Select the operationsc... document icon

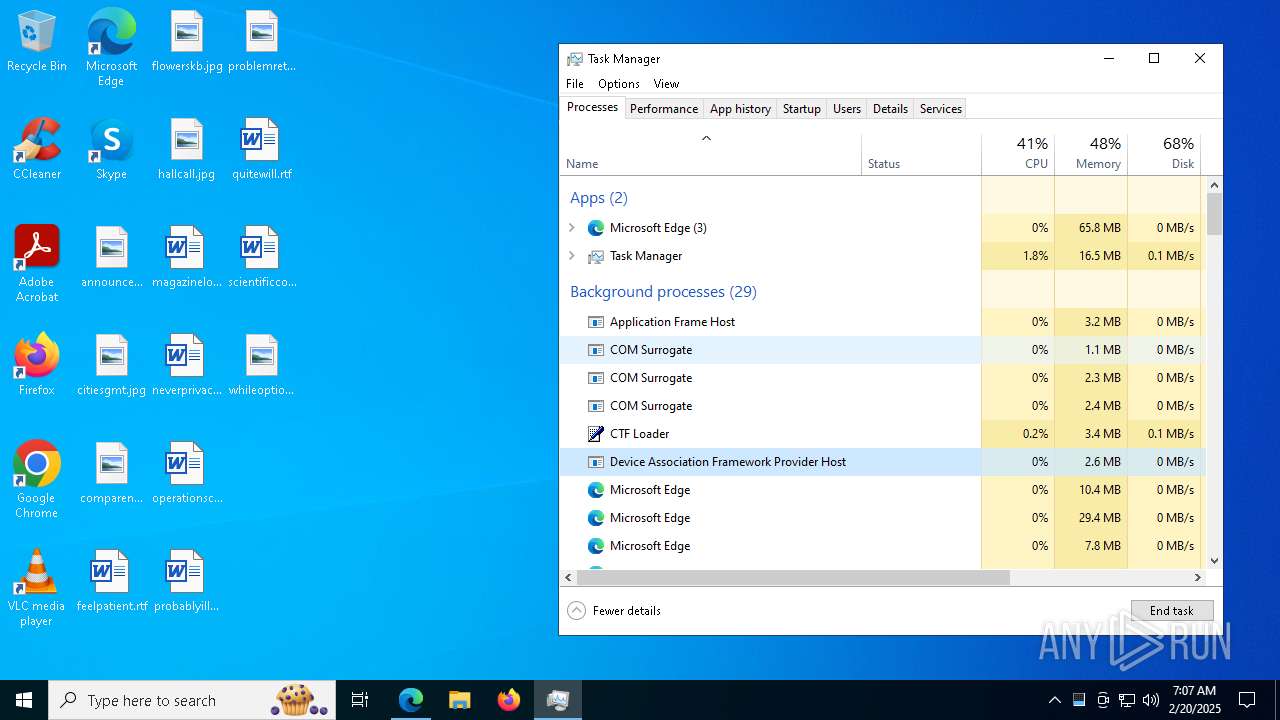[x=187, y=474]
